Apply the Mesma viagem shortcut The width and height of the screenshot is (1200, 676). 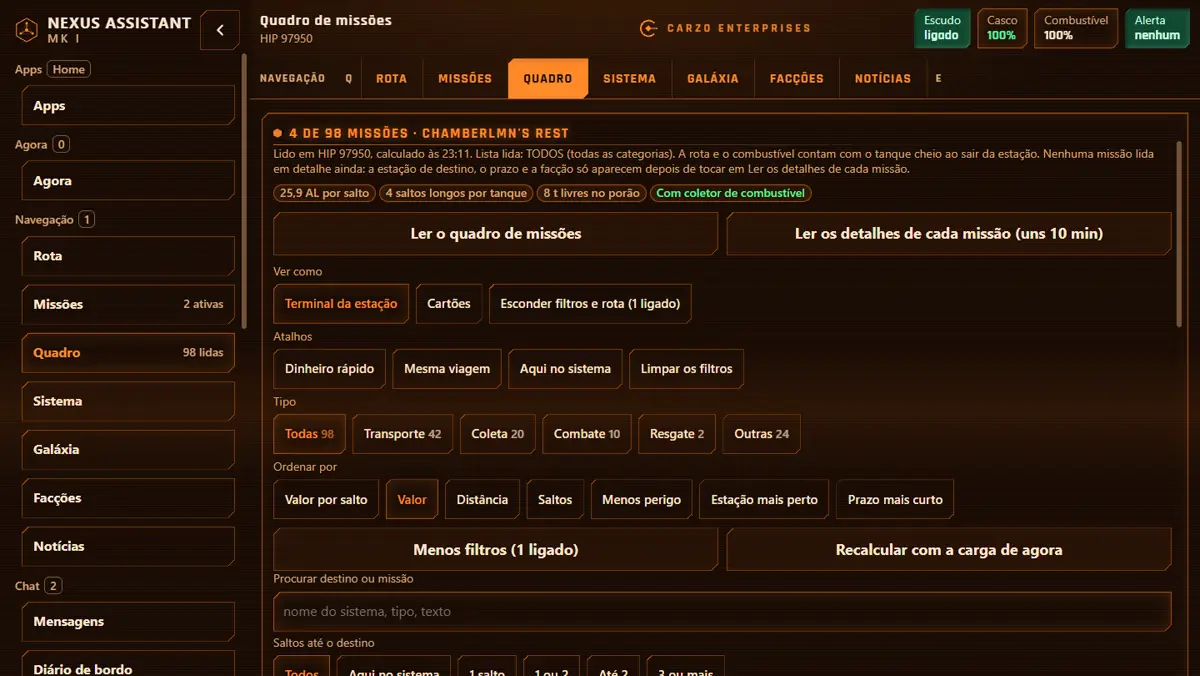coord(447,369)
